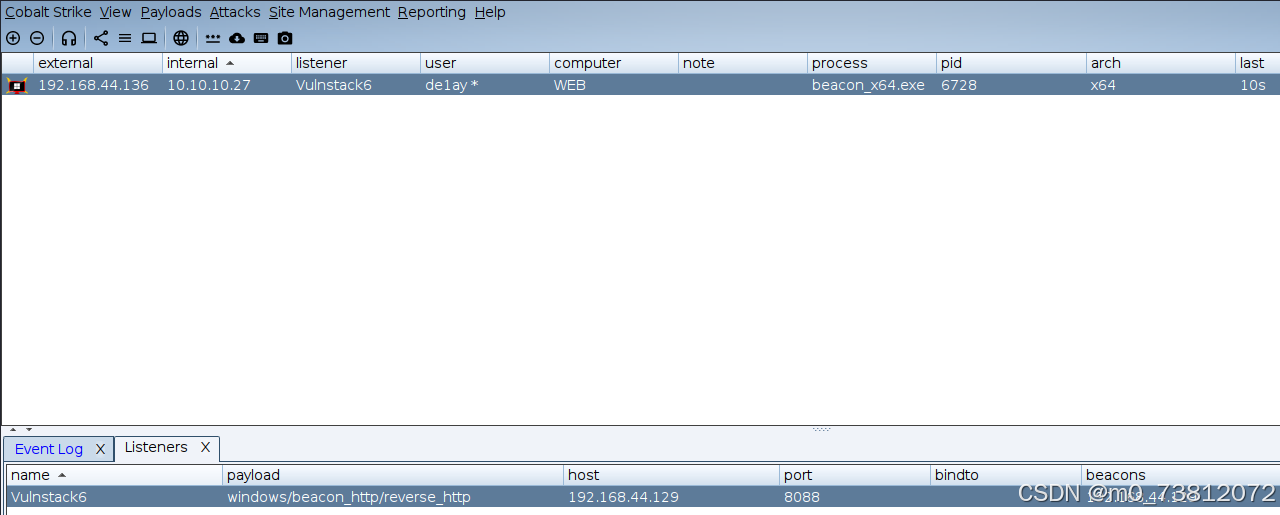
Task: Sort sessions by arch column
Action: pos(1161,63)
